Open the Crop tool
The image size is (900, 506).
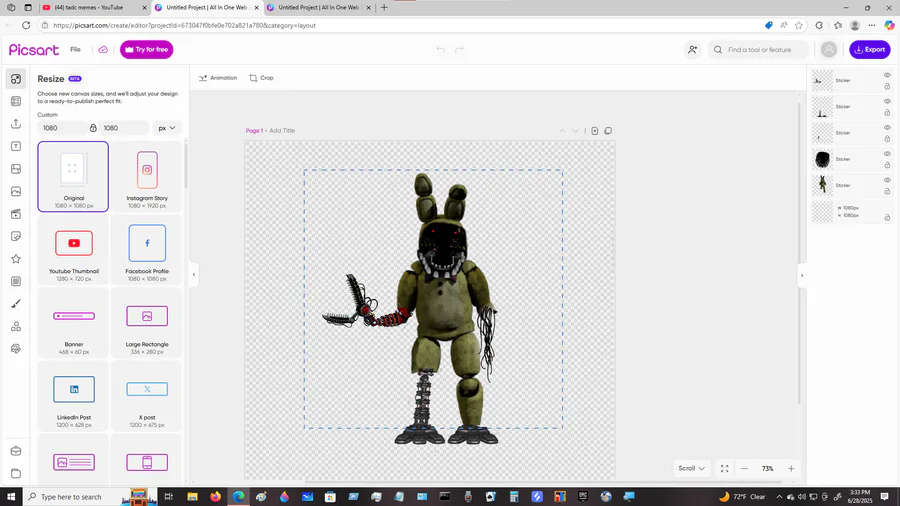coord(261,78)
